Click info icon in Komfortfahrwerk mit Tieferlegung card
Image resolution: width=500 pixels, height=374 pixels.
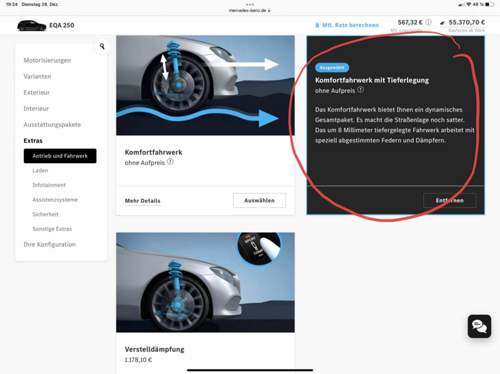point(360,90)
